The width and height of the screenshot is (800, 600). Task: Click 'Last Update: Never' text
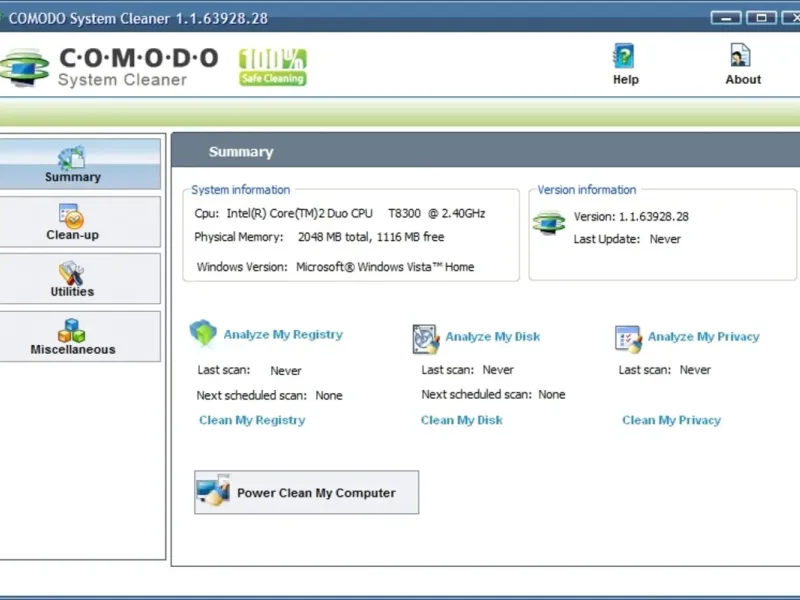tap(627, 239)
